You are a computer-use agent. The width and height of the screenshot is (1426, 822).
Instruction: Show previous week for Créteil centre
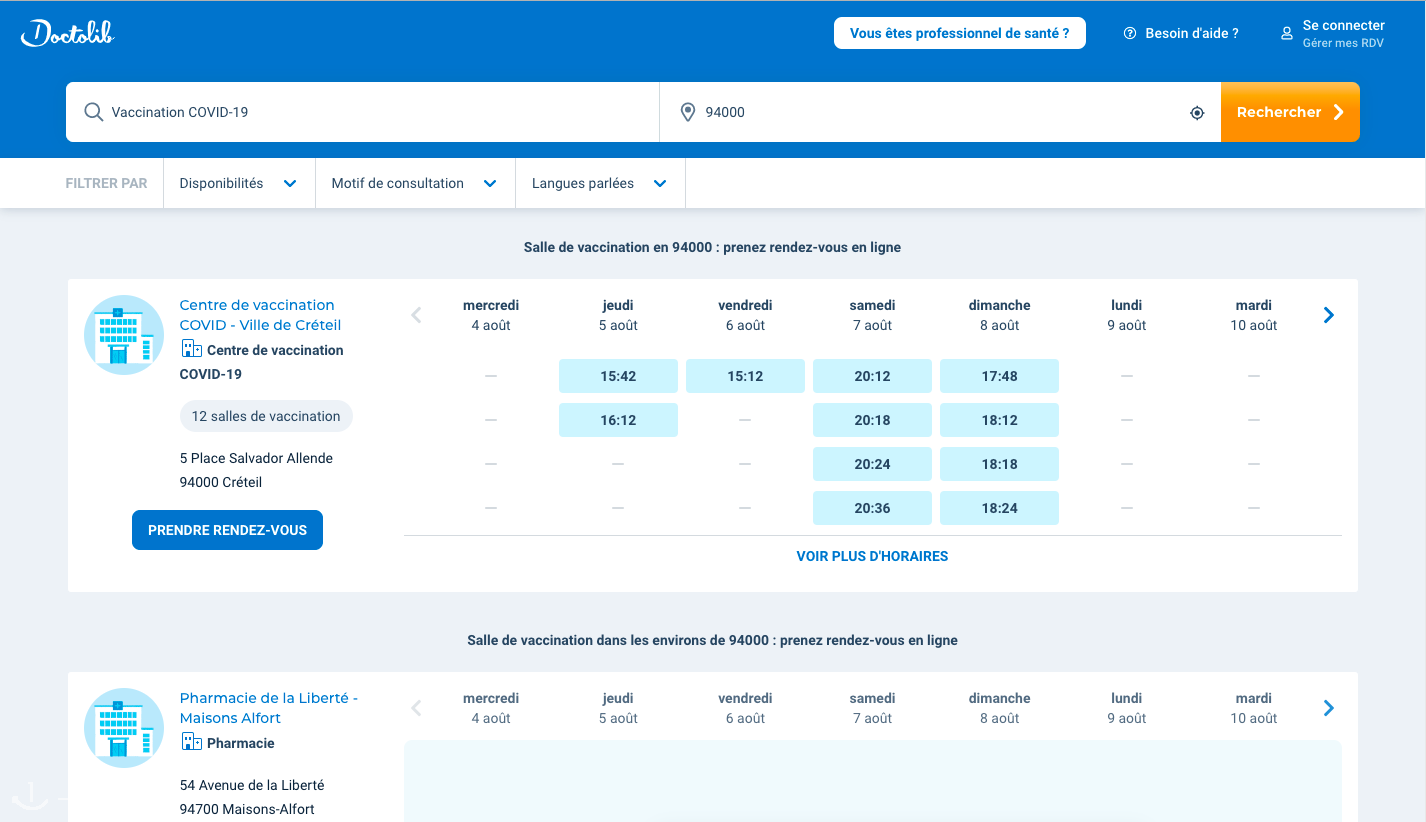417,315
